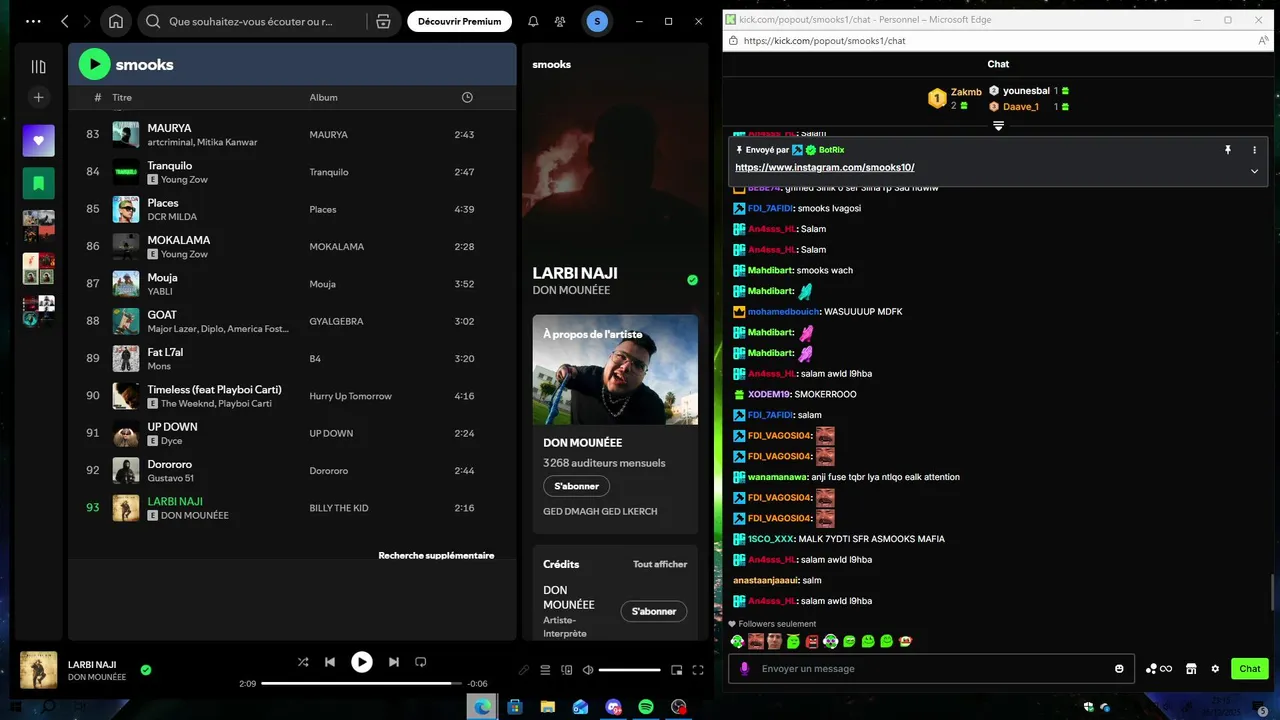The image size is (1280, 720).
Task: Click S'abonner under DON MOUNÉEE monthly listeners
Action: (576, 486)
